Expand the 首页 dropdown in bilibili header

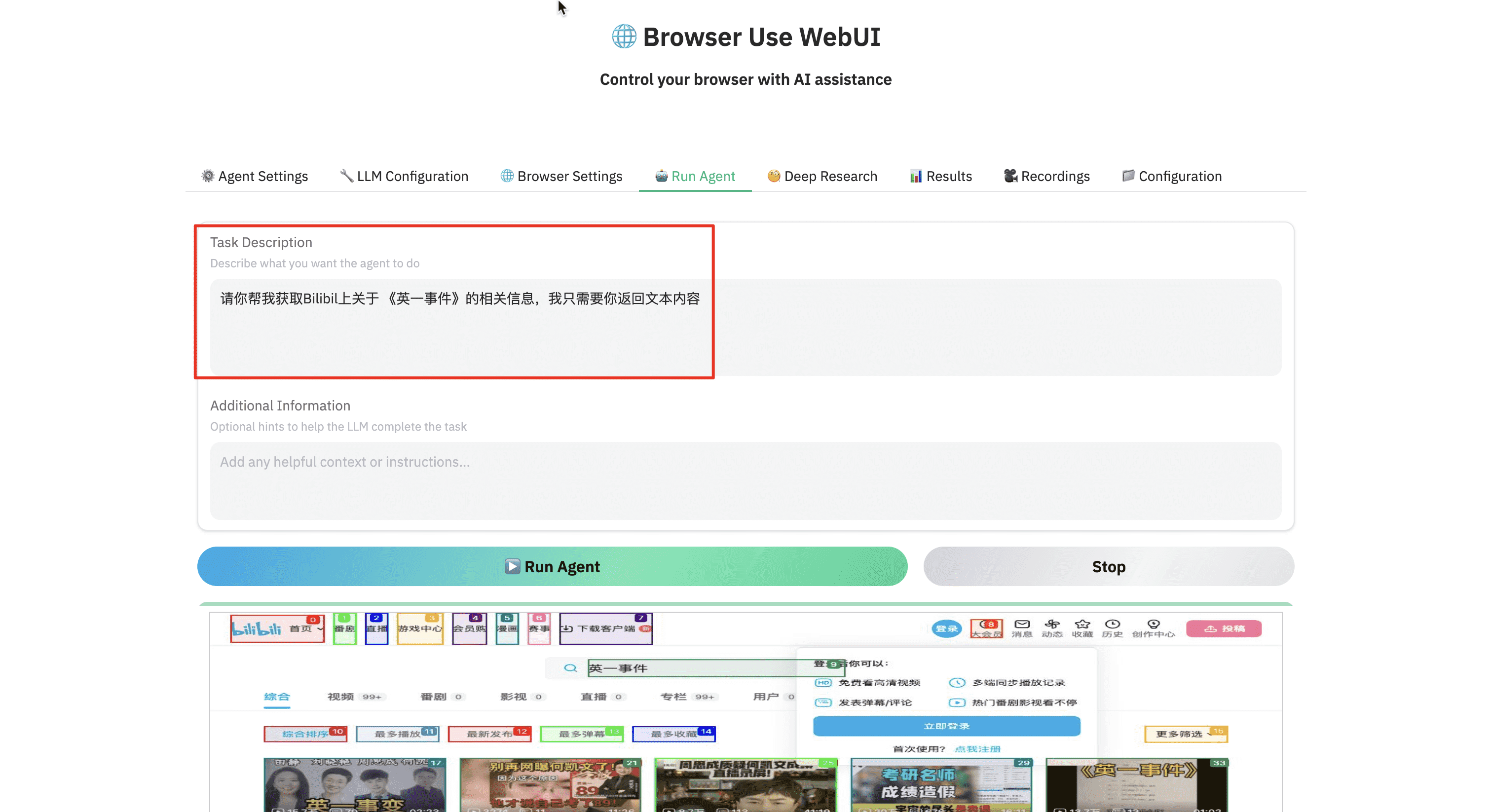[x=306, y=629]
